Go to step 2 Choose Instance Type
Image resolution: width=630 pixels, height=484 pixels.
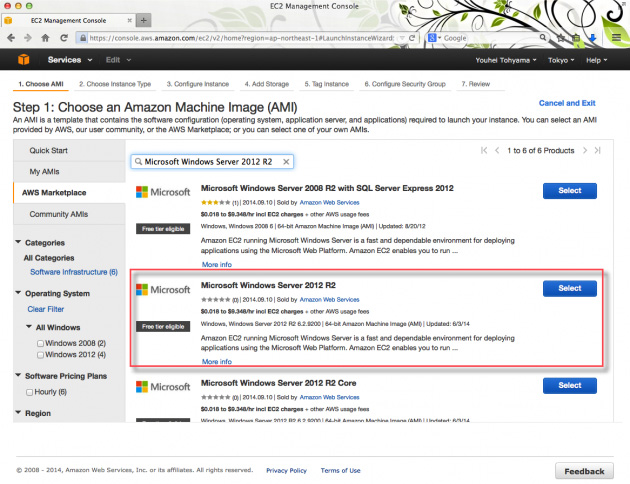(115, 84)
